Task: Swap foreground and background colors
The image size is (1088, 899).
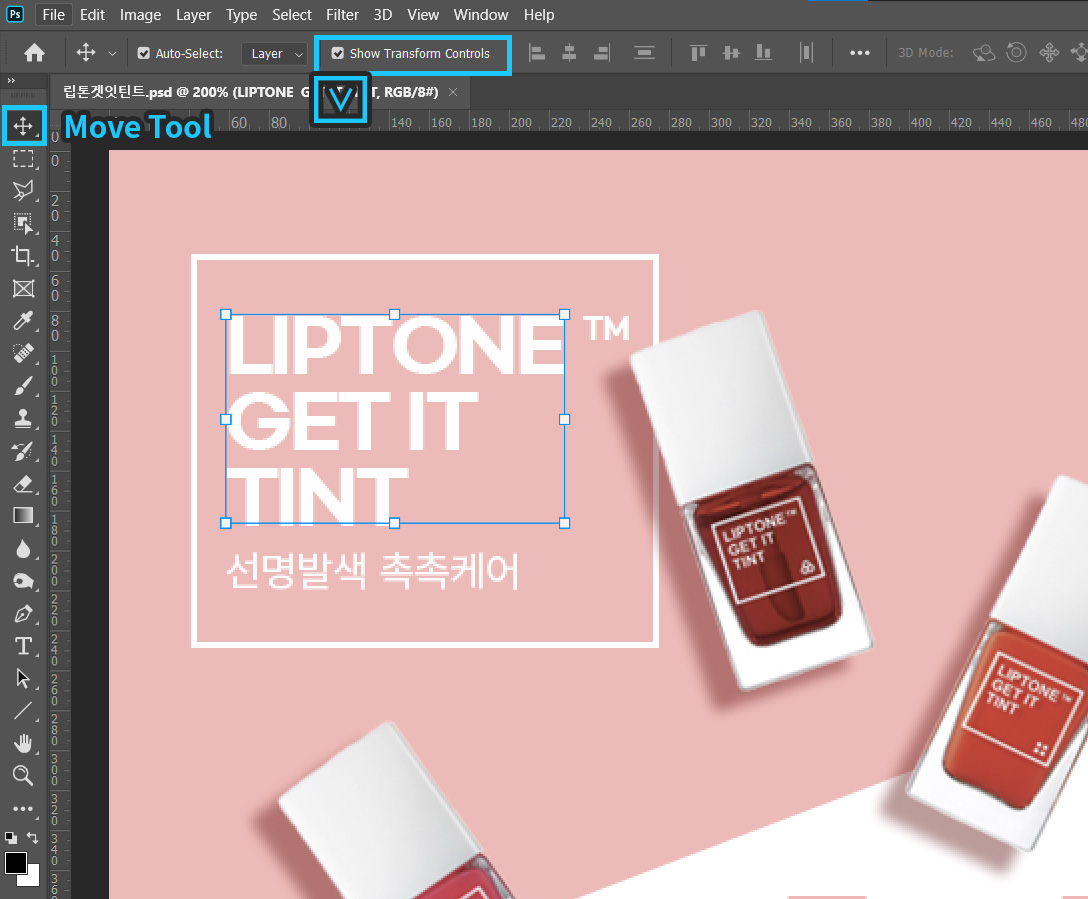Action: pyautogui.click(x=32, y=837)
